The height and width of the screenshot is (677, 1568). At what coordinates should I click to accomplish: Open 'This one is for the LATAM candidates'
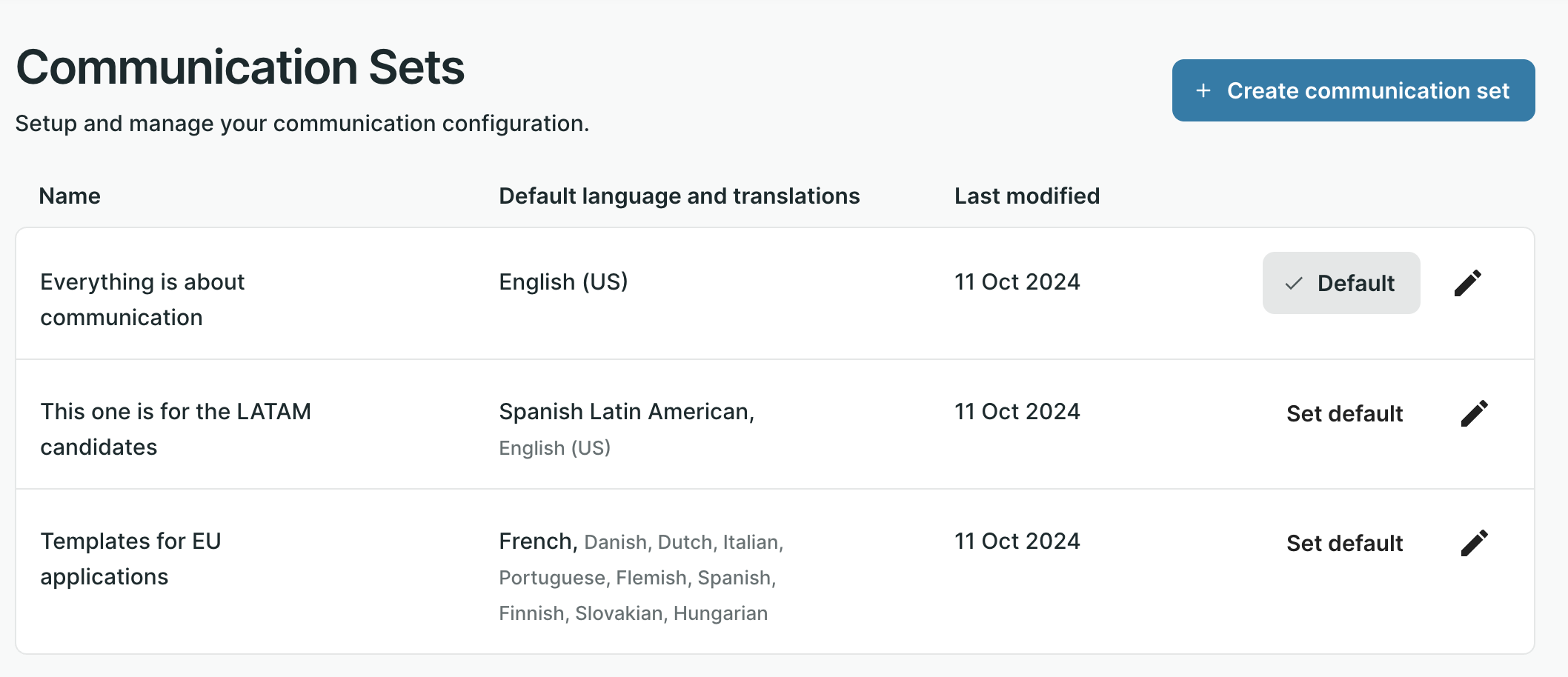pyautogui.click(x=176, y=429)
